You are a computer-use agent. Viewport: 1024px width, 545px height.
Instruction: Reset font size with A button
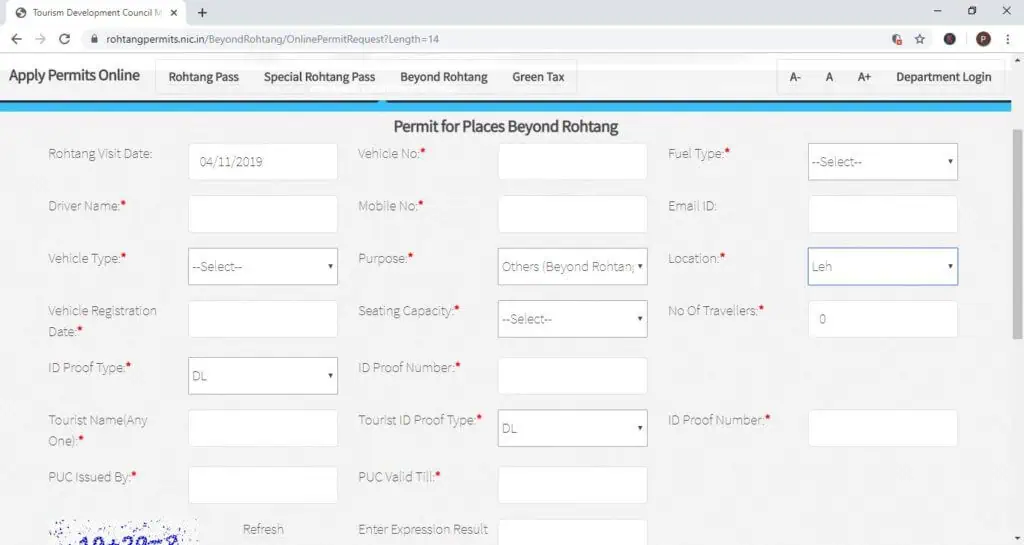829,77
